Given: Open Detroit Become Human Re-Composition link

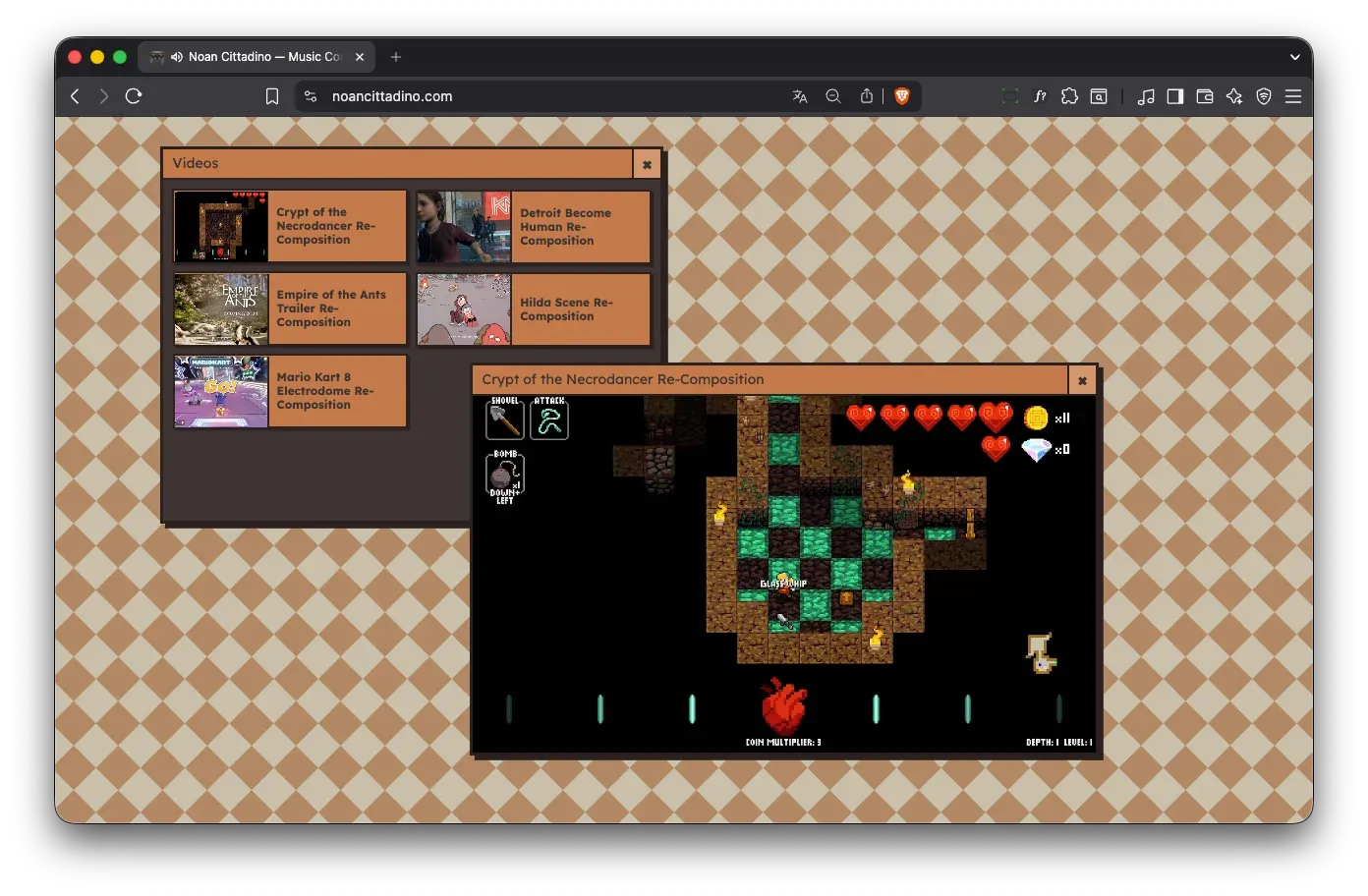Looking at the screenshot, I should pos(565,227).
